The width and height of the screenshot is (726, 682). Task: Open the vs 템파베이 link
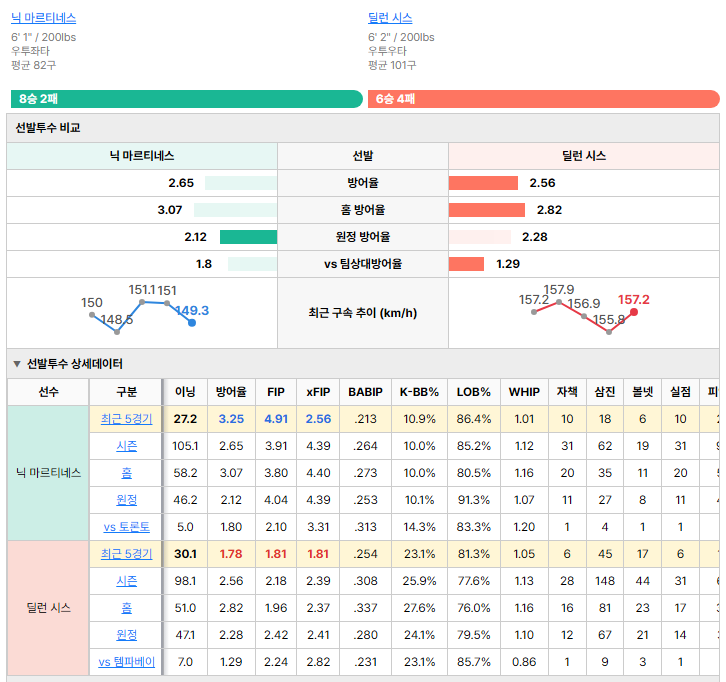pos(126,662)
